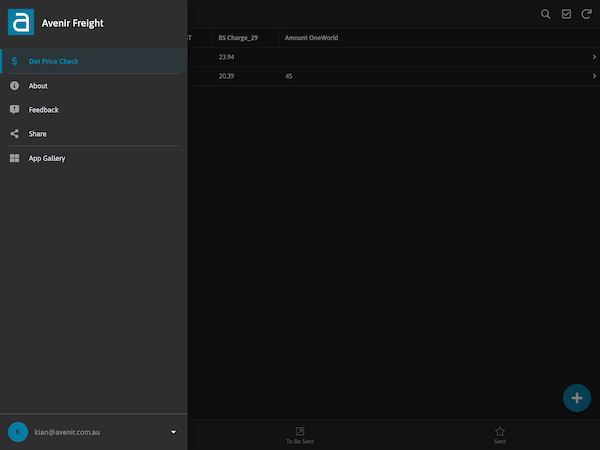Expand the first row using its chevron

(594, 57)
